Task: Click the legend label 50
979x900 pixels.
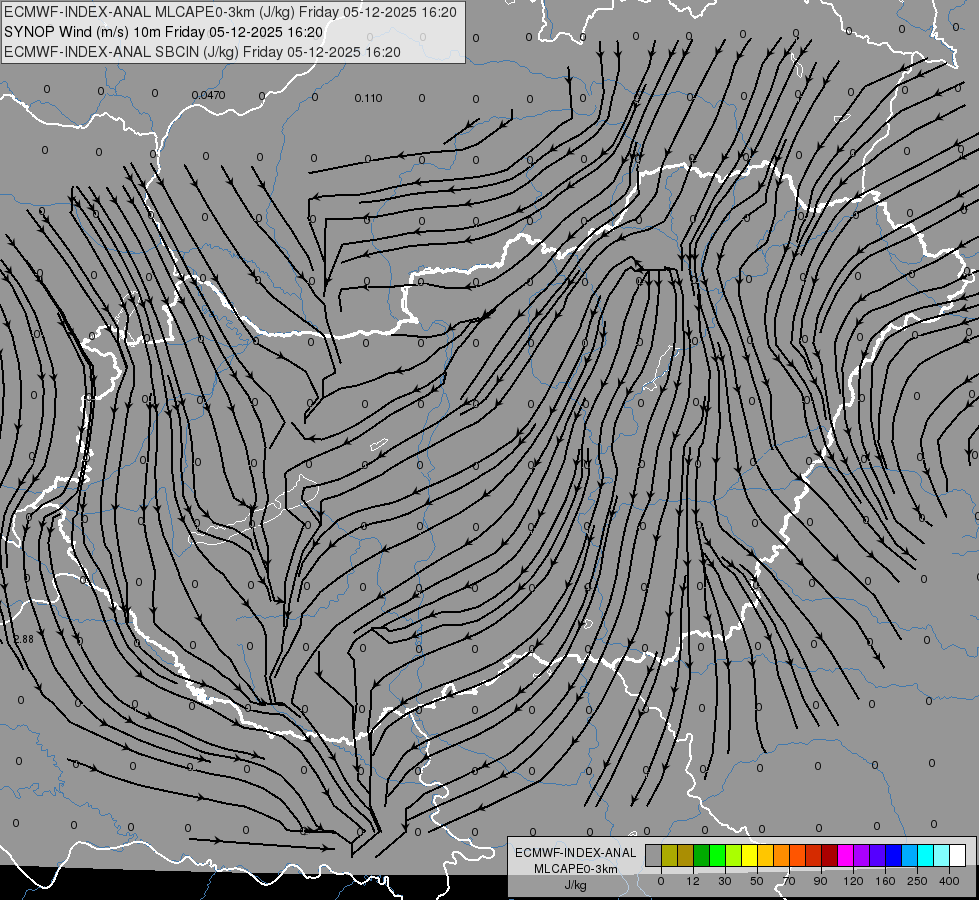Action: (757, 881)
